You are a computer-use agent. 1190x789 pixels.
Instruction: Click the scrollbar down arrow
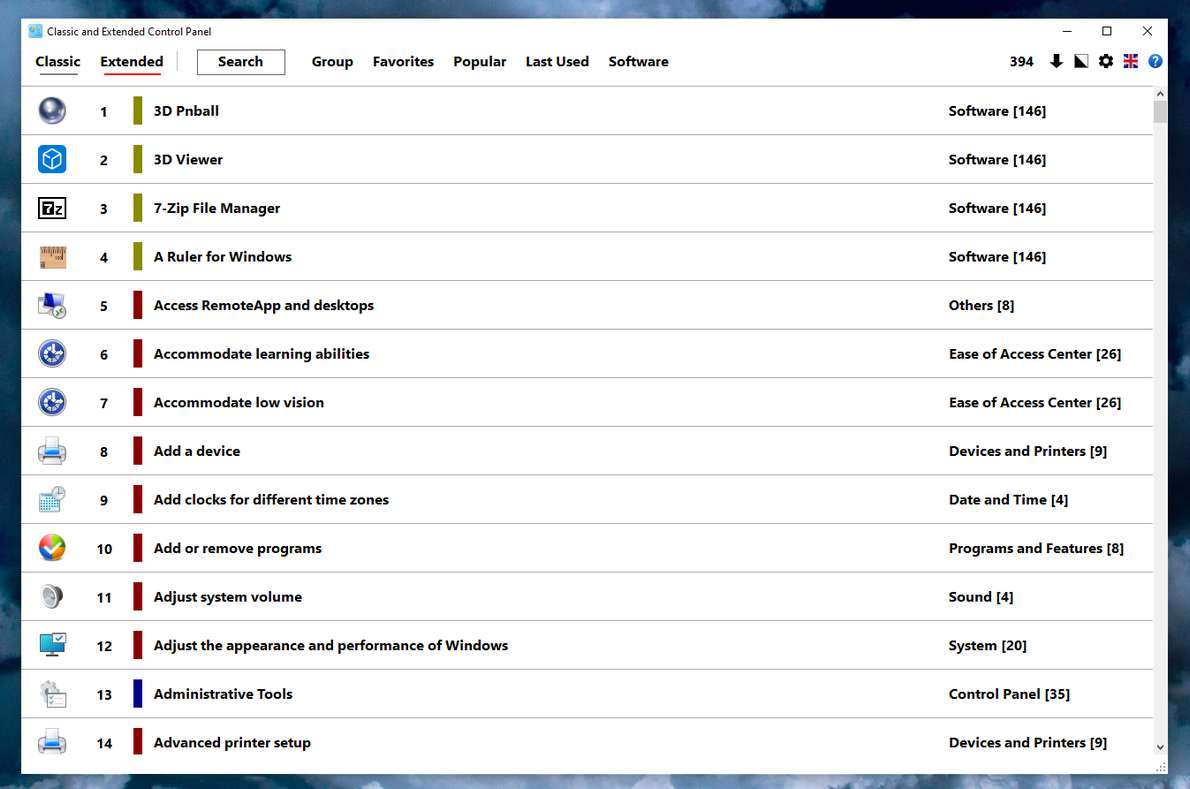pos(1160,747)
